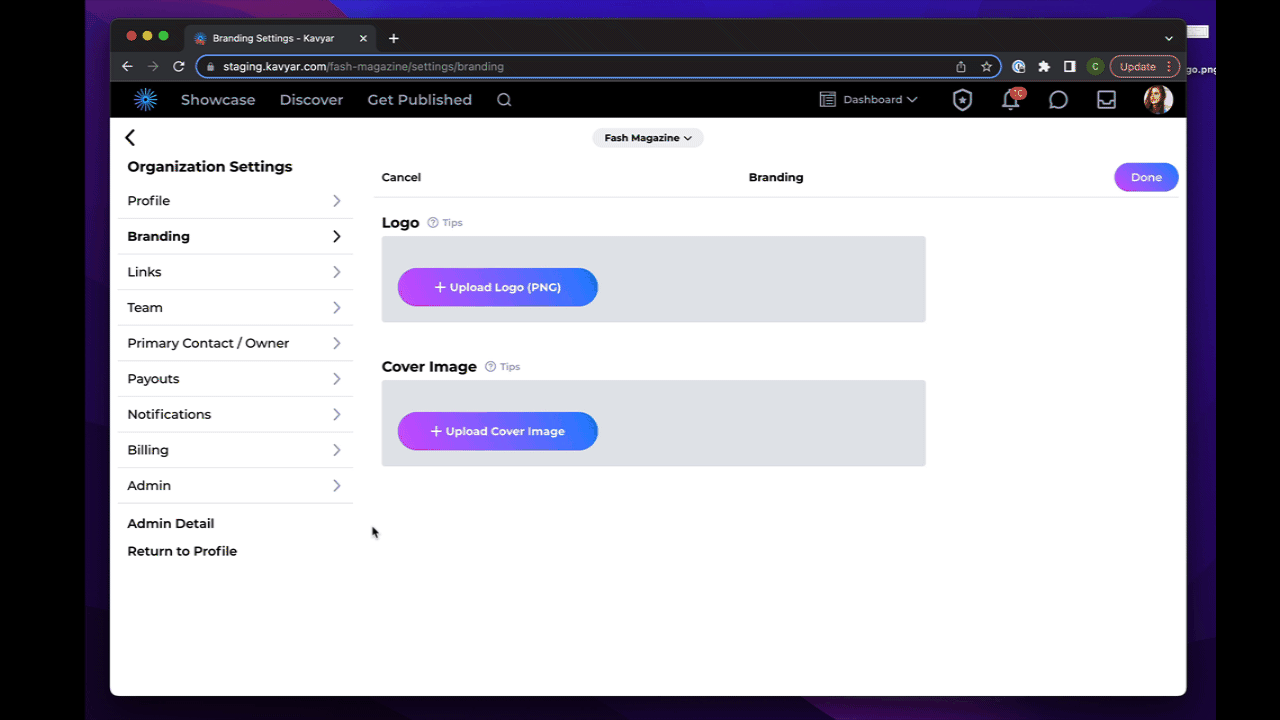
Task: Click the shield star badge icon
Action: coord(962,100)
